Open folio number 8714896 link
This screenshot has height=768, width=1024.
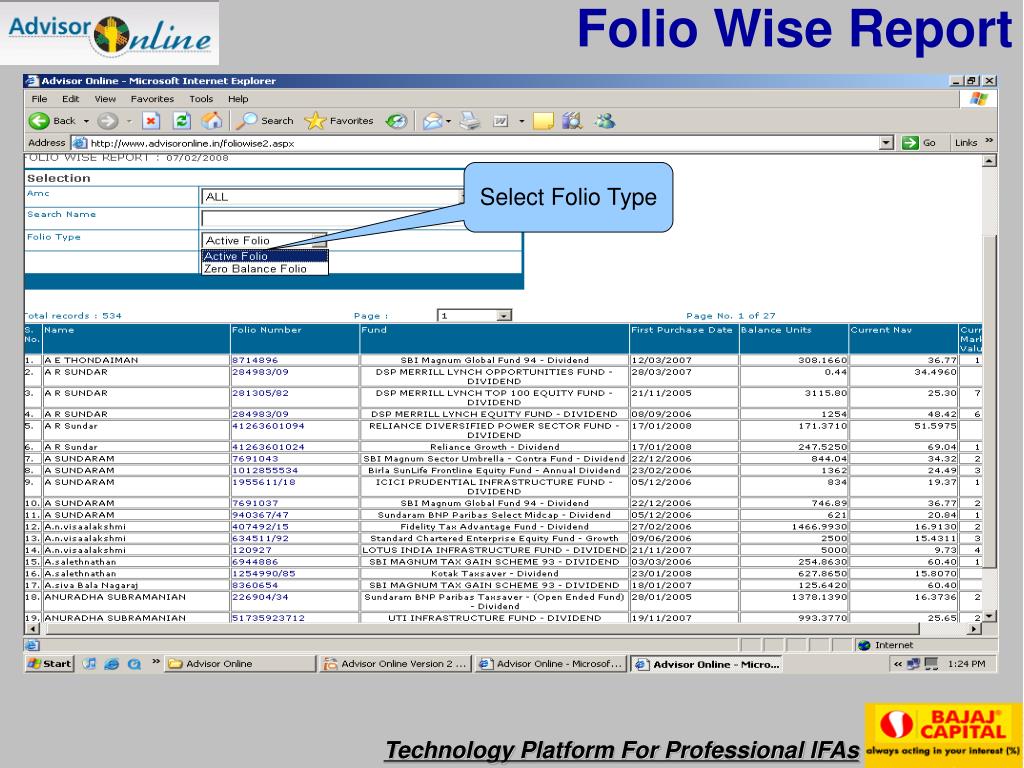pos(255,360)
